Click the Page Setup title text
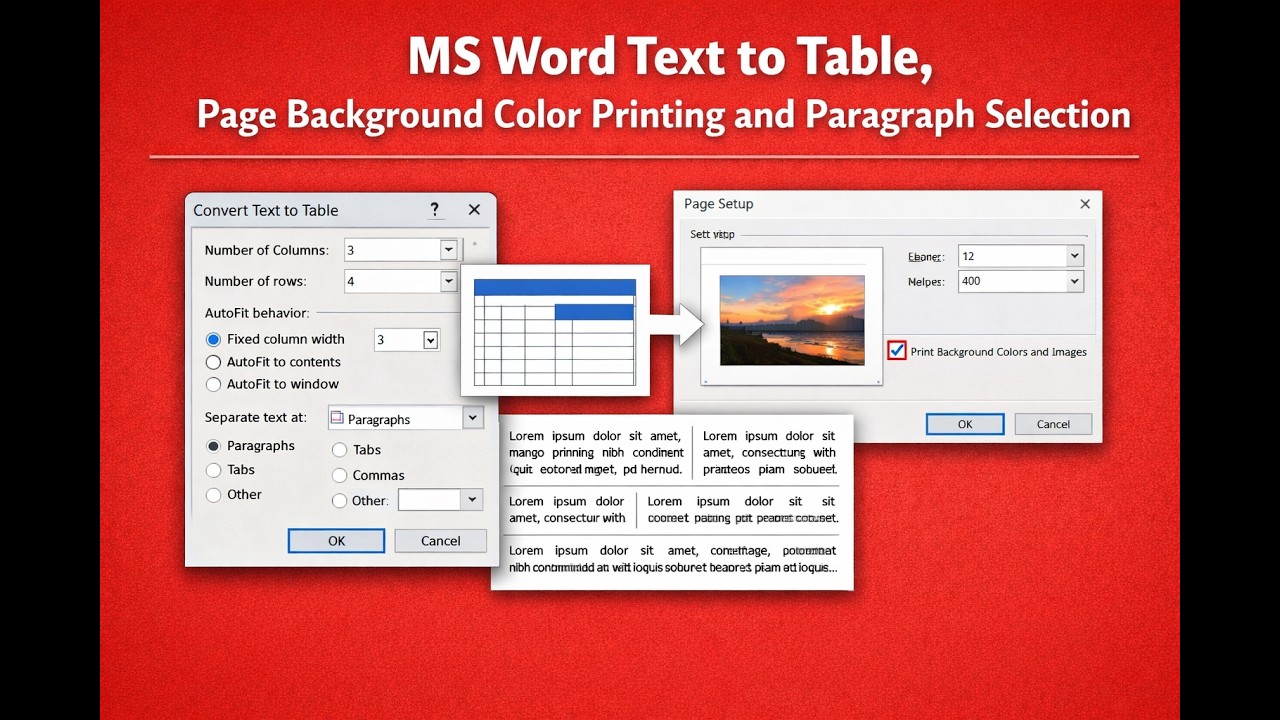 click(x=718, y=204)
